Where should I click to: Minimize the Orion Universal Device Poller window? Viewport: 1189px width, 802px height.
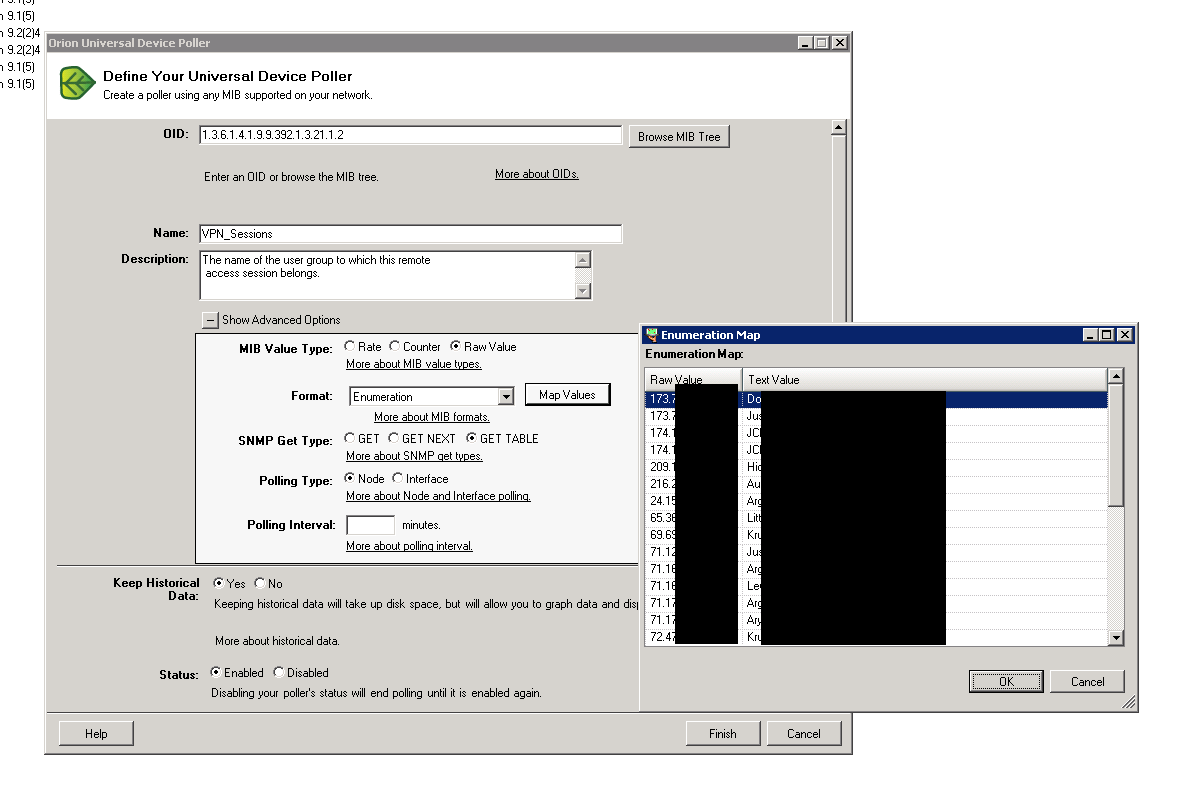tap(805, 43)
